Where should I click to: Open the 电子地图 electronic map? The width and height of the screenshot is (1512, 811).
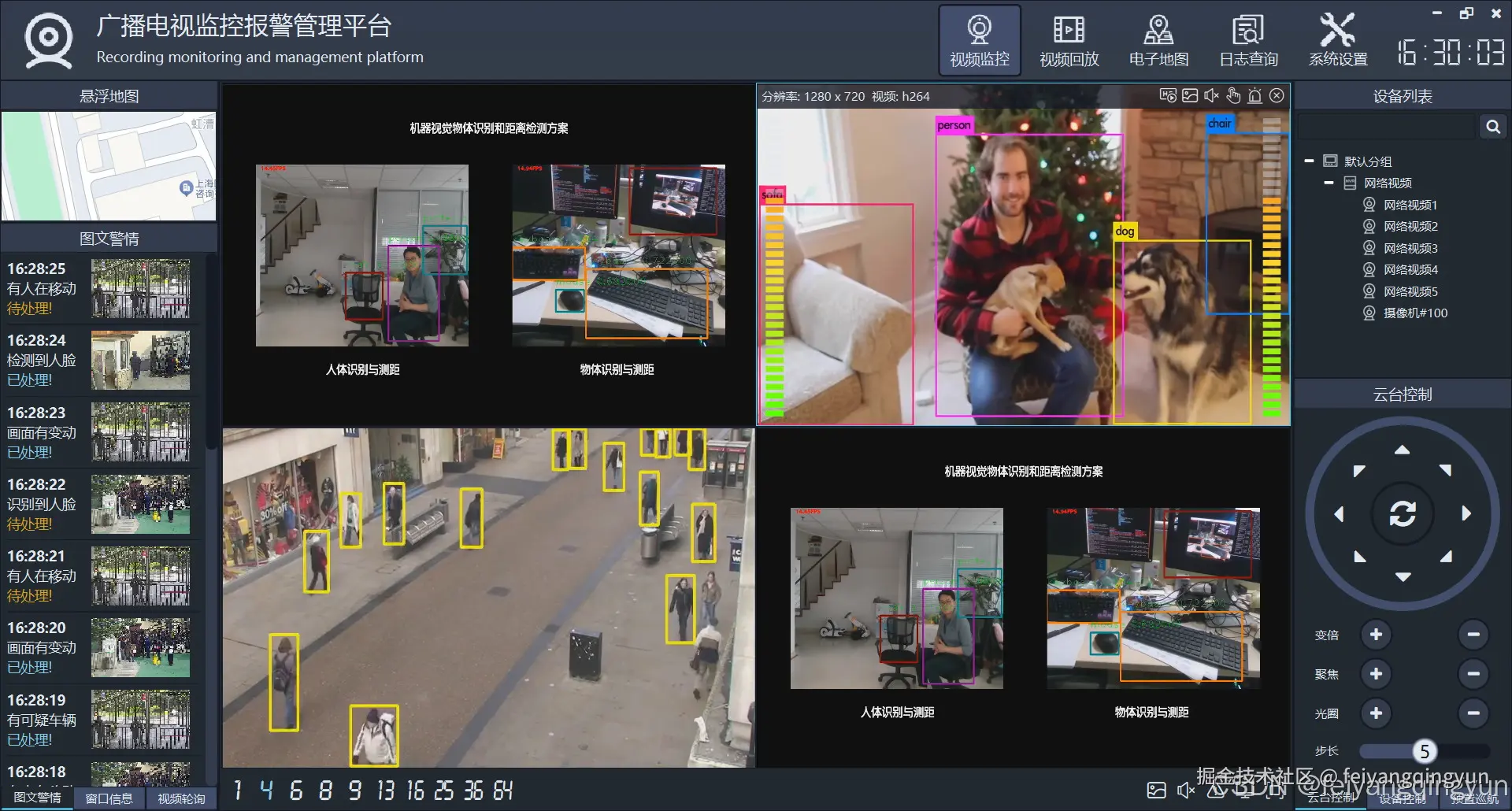pos(1159,41)
